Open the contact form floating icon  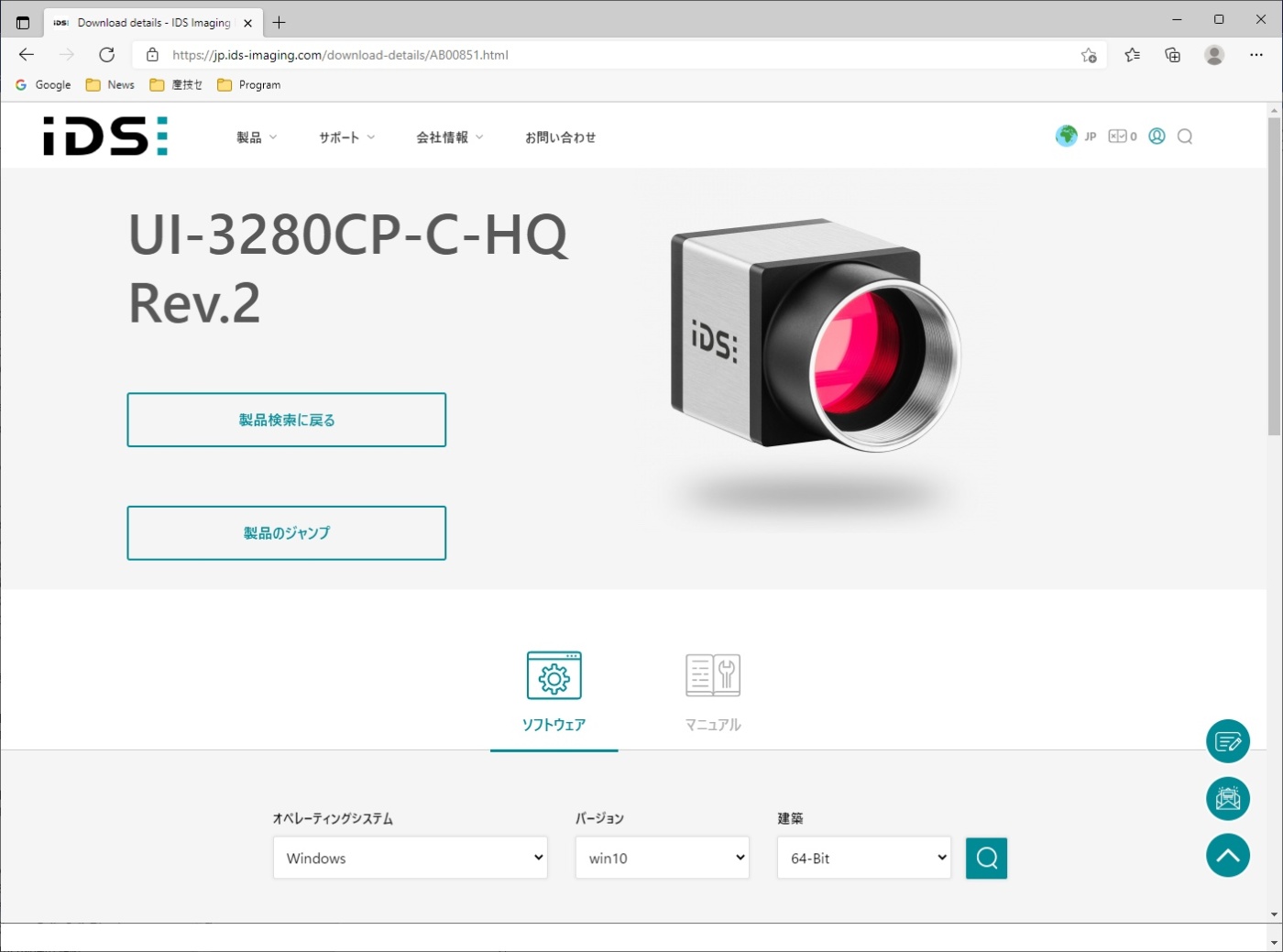coord(1228,741)
